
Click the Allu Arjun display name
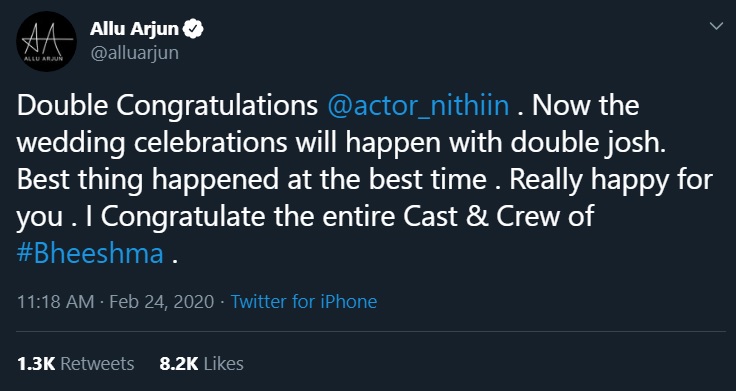coord(134,30)
